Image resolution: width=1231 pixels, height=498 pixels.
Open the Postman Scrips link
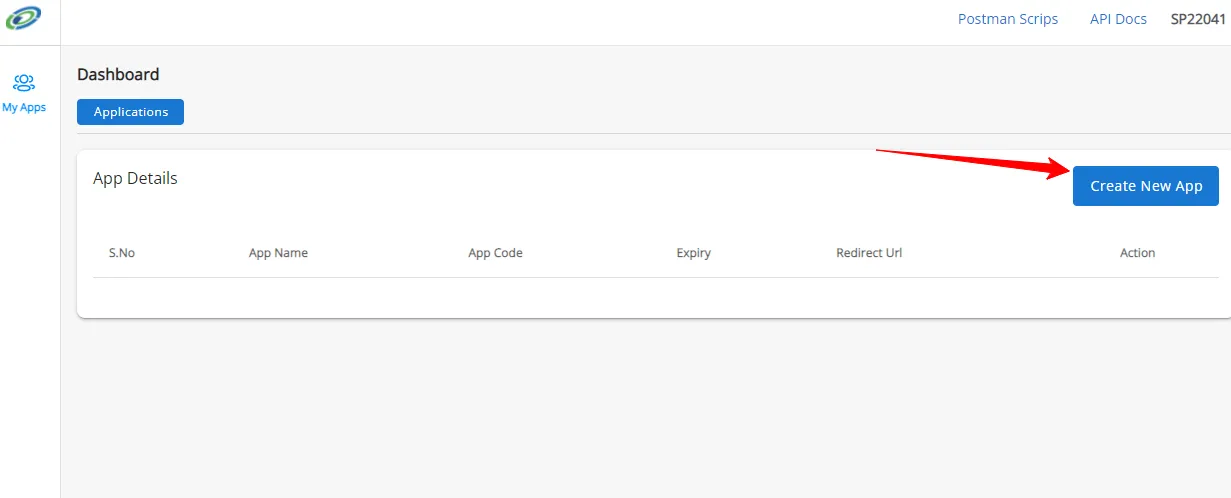(1007, 19)
